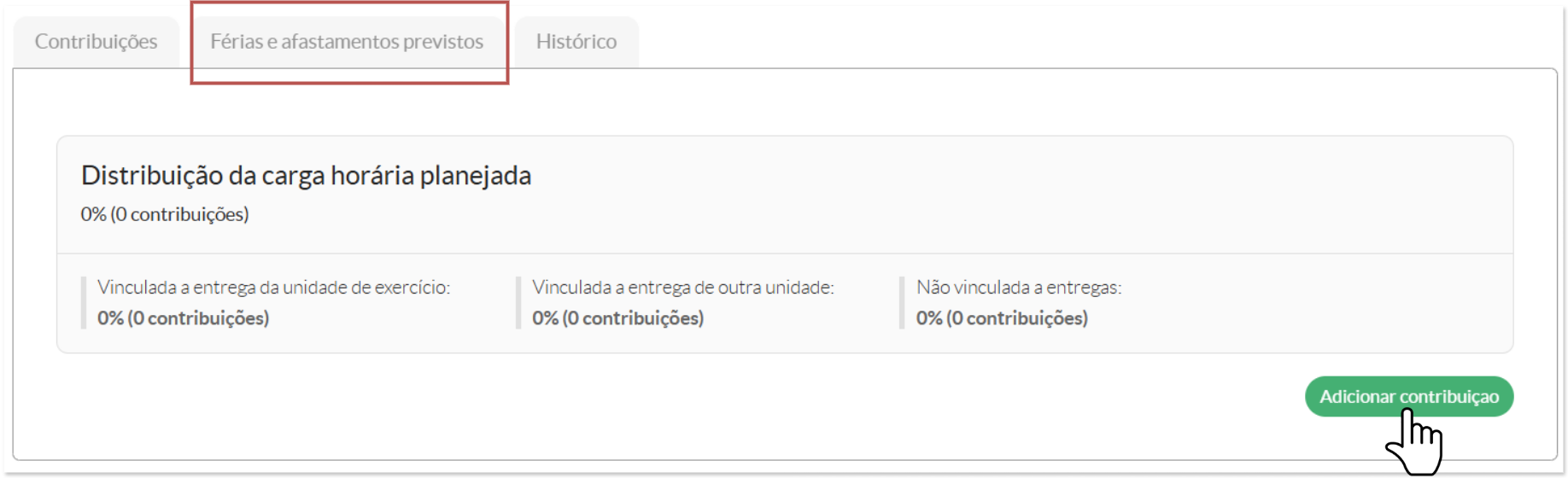Click the hand cursor icon below Adicionar contribuição
The width and height of the screenshot is (1568, 478).
coord(1415,442)
